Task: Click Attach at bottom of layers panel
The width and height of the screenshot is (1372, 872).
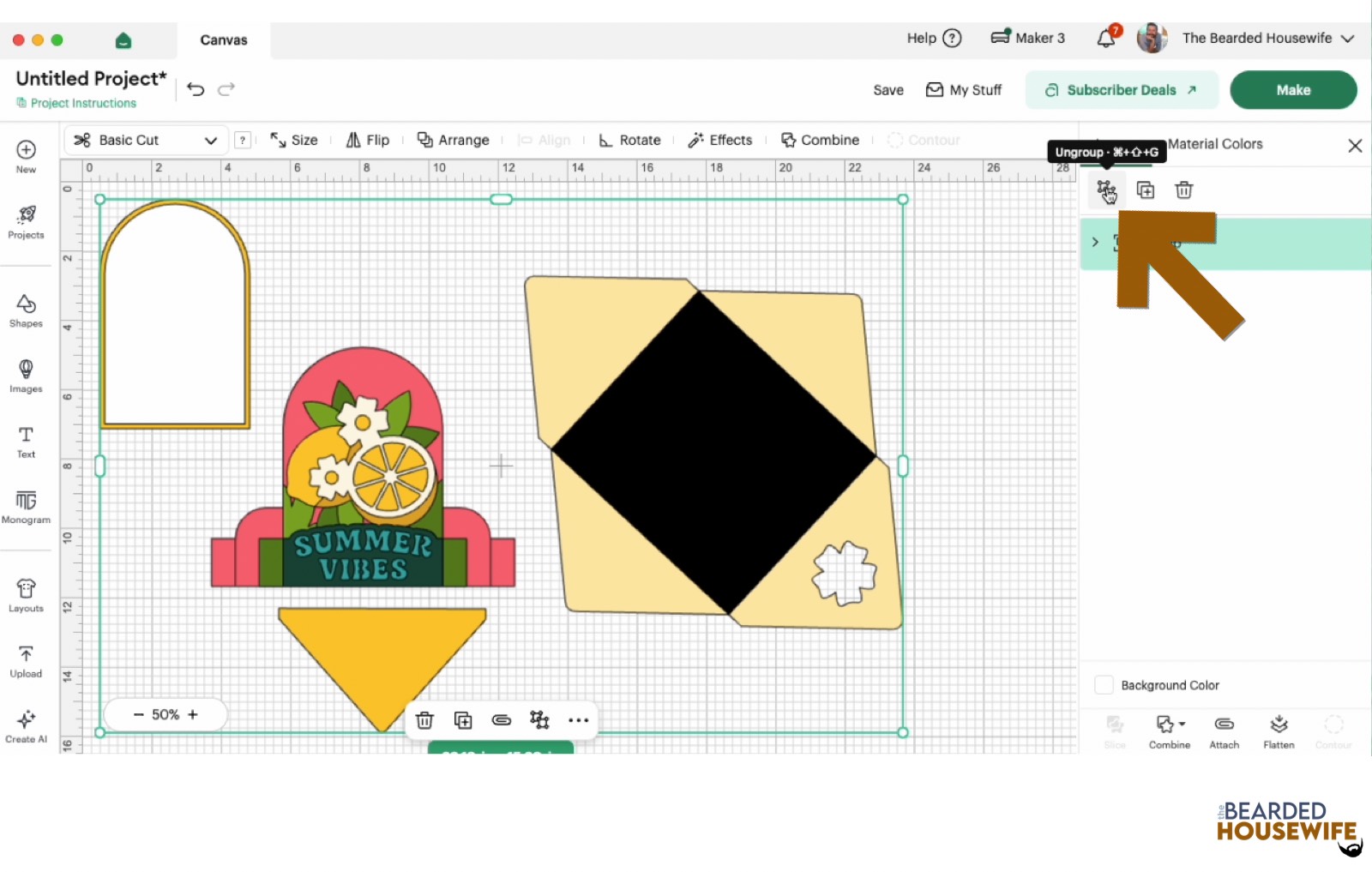Action: coord(1225,732)
